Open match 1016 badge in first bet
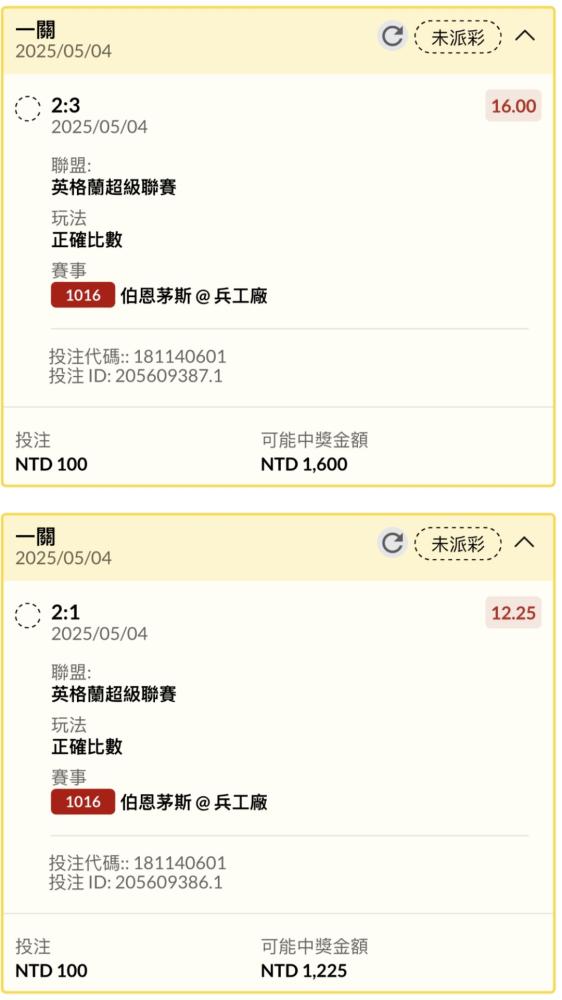562x1000 pixels. point(83,295)
